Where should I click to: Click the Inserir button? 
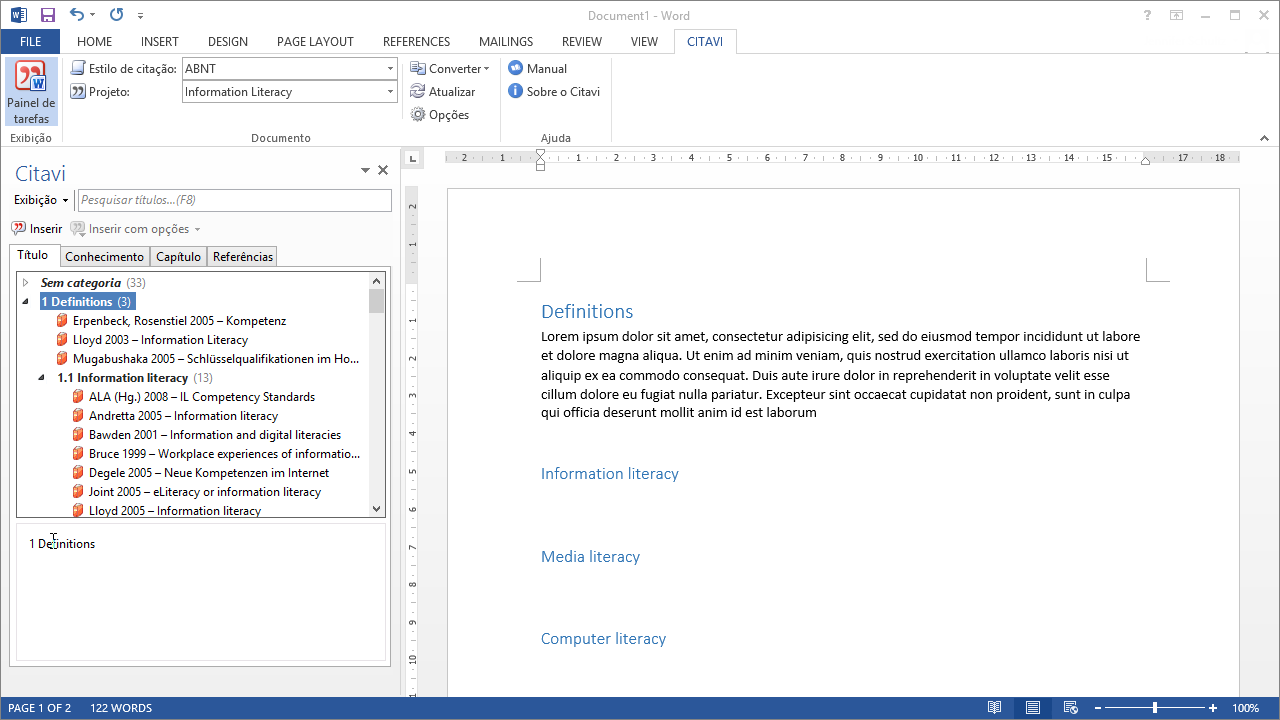pos(37,229)
